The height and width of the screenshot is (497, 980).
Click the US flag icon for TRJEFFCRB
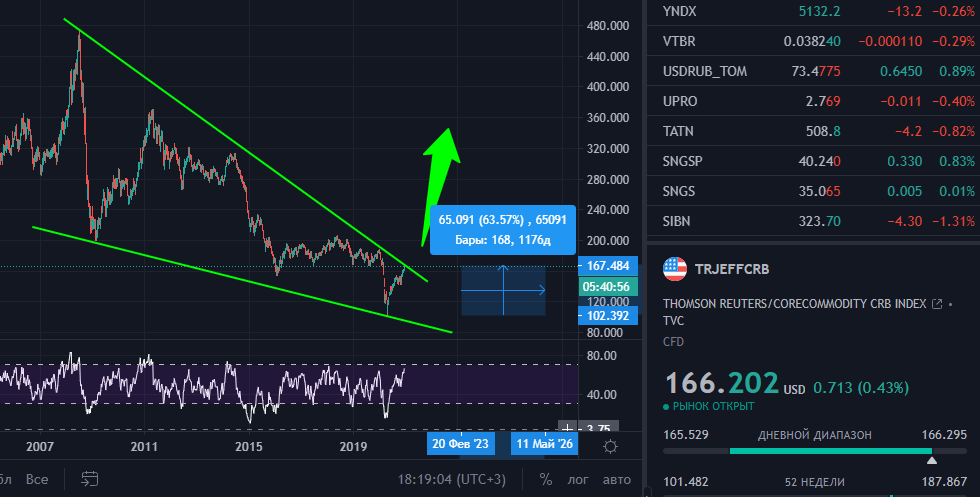[x=674, y=269]
